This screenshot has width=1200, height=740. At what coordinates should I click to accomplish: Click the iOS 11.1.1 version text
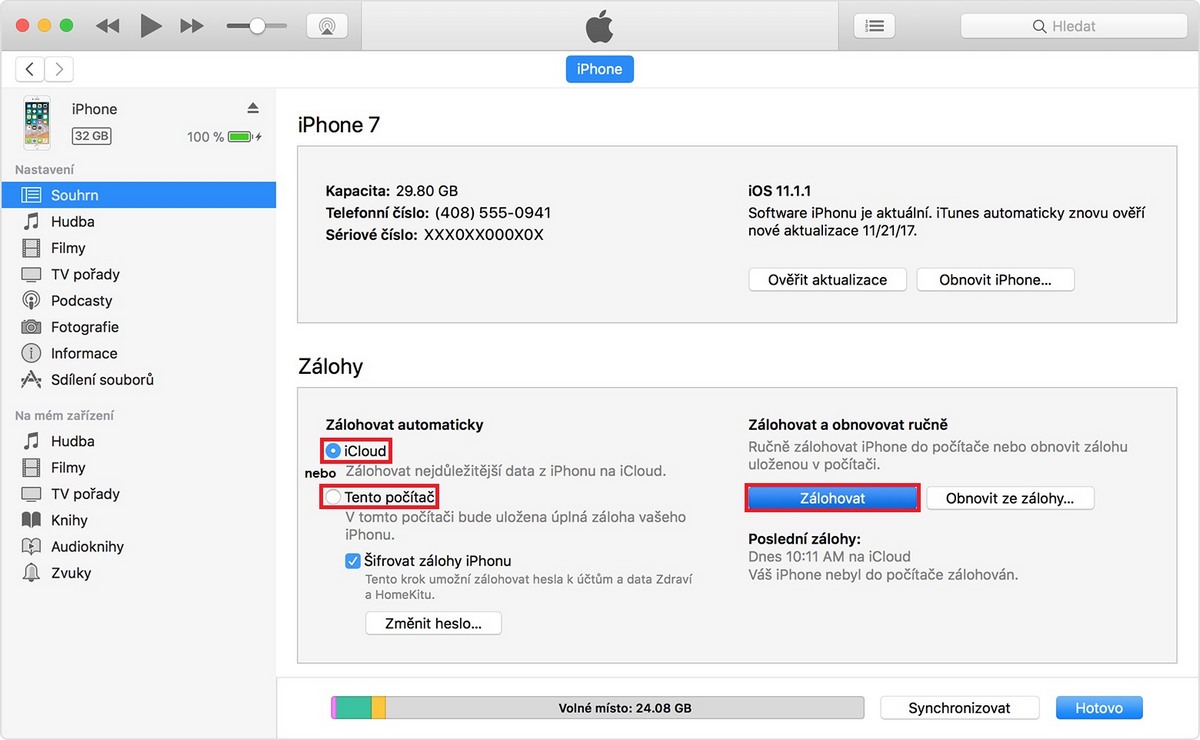[781, 190]
